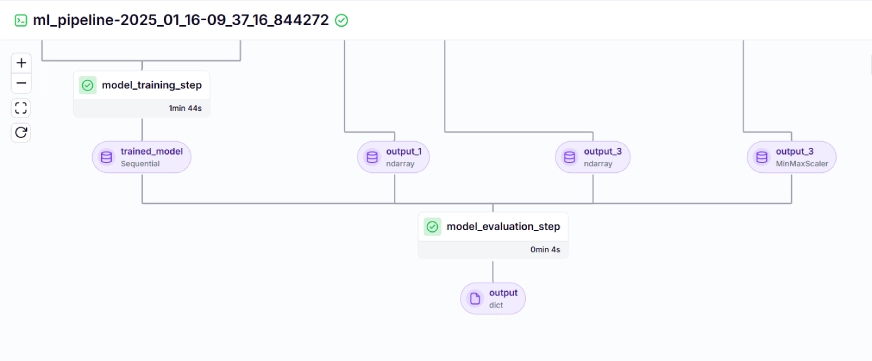Screen dimensions: 872x361
Task: Refresh the pipeline graph
Action: pyautogui.click(x=21, y=132)
